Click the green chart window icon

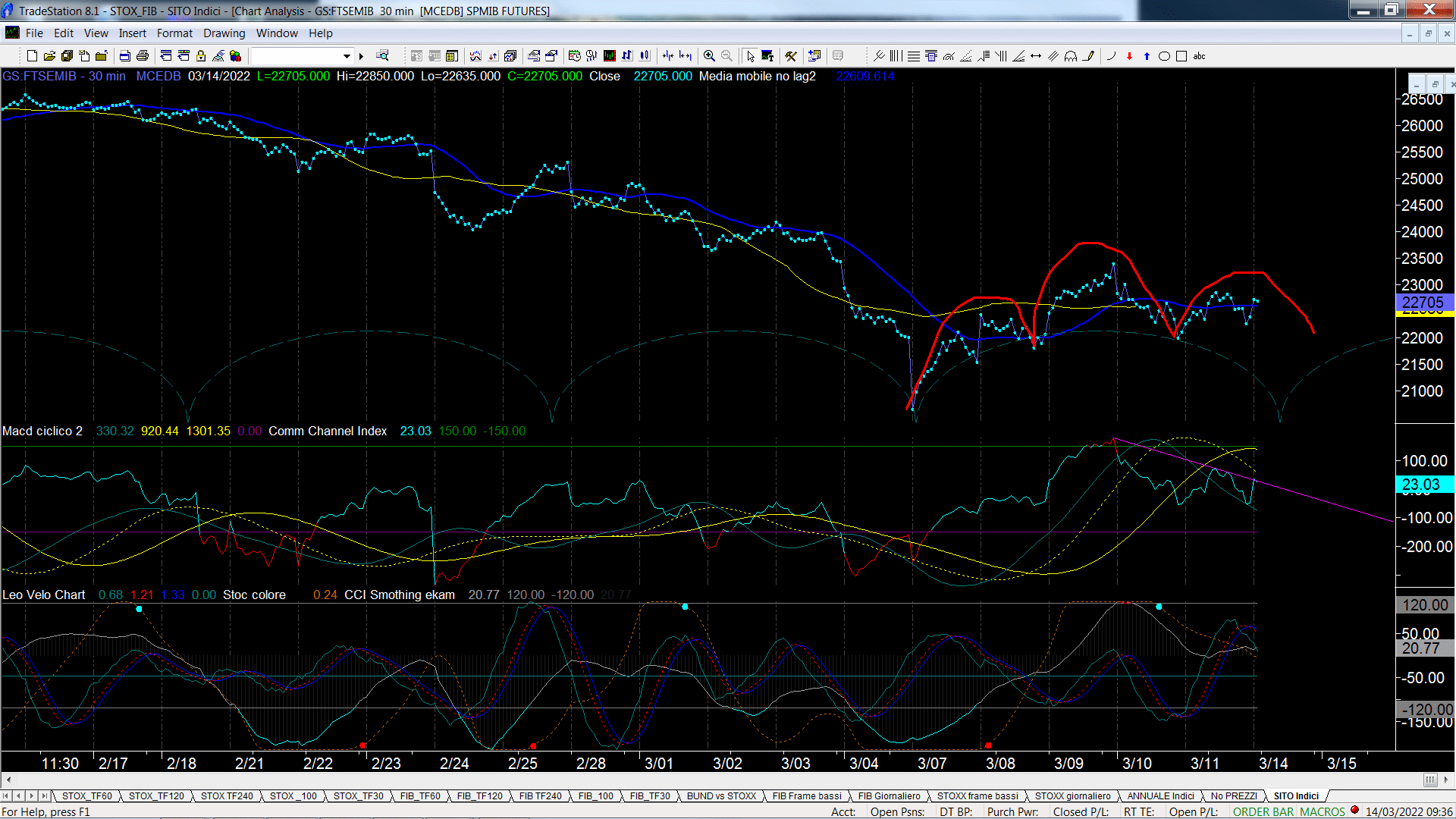[609, 56]
